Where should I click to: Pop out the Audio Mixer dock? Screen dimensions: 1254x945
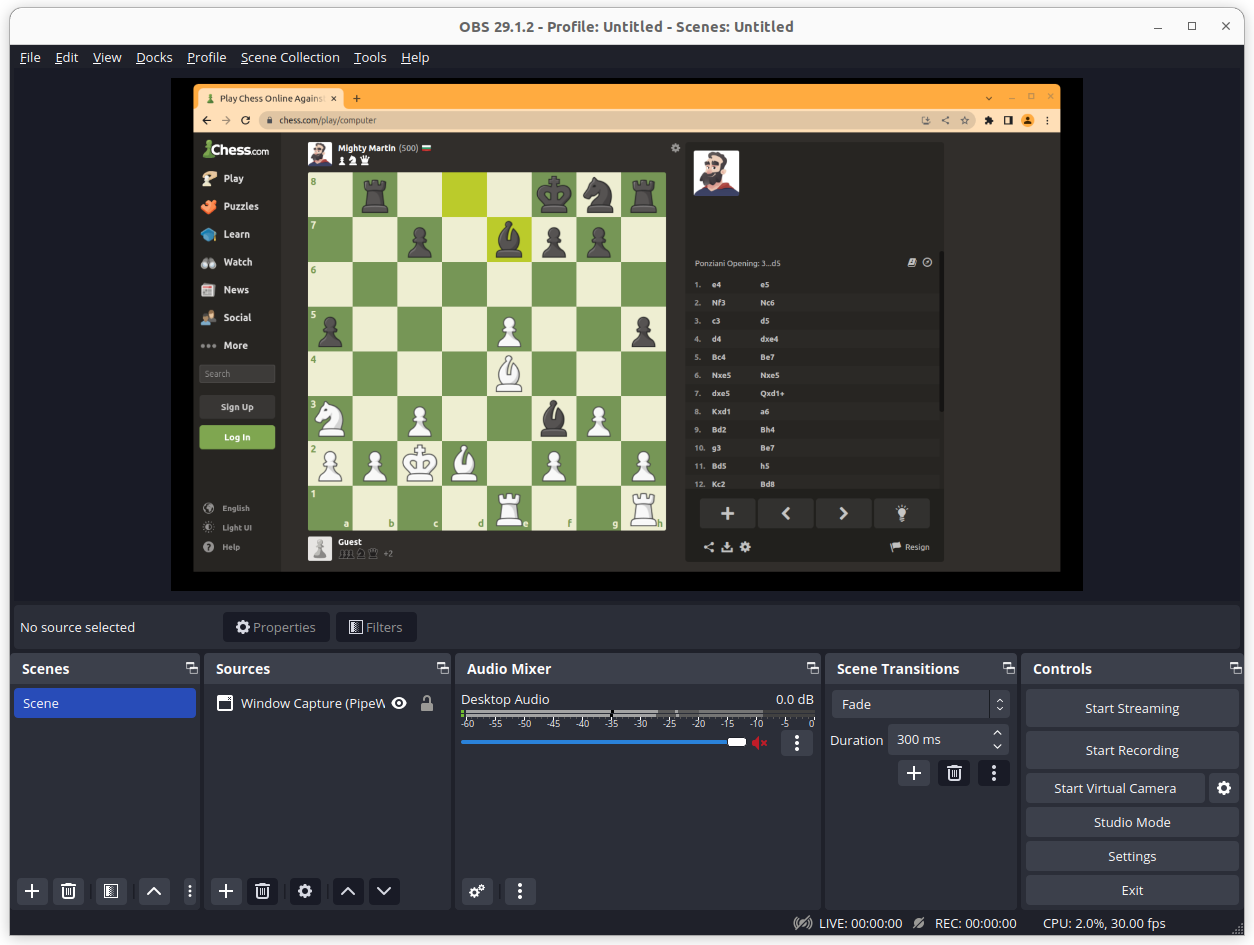tap(813, 668)
